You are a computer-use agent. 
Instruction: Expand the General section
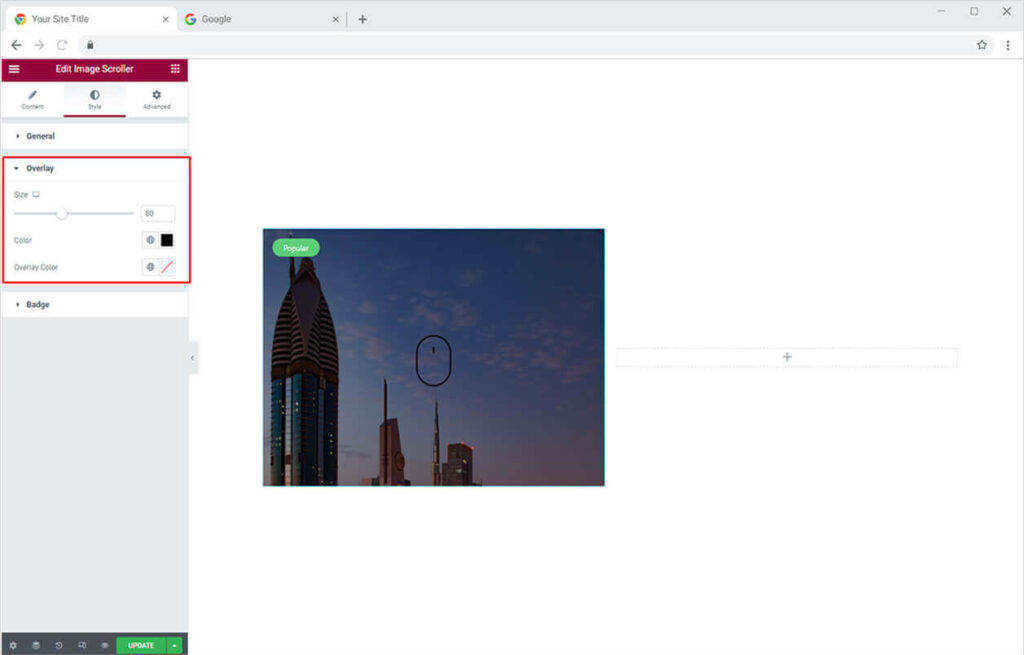click(x=40, y=136)
